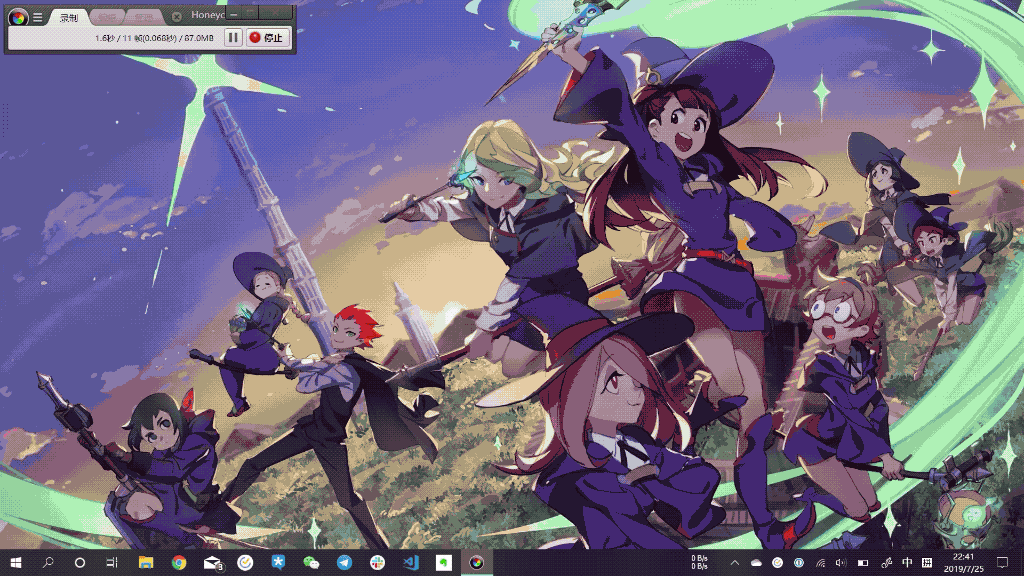
Task: Click the 停止 stop button
Action: [x=267, y=38]
